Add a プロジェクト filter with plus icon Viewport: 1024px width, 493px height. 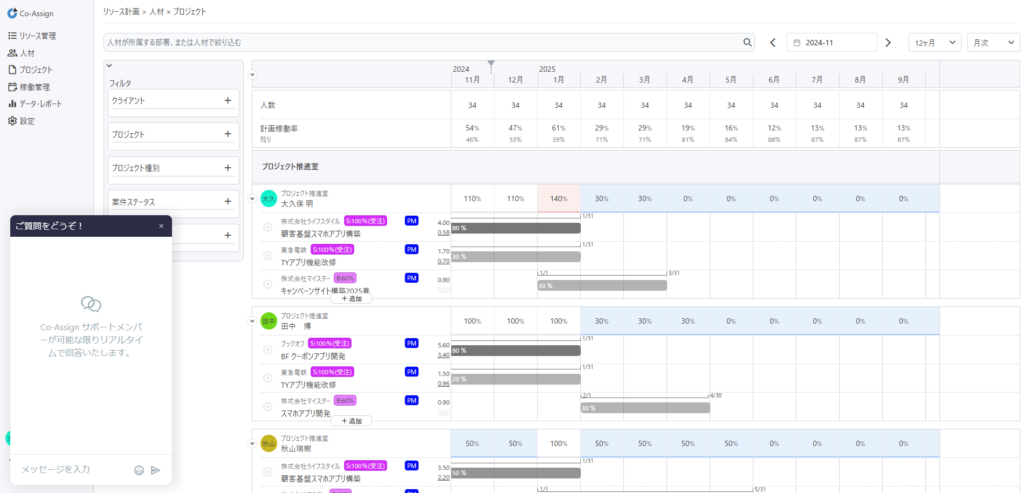click(227, 134)
